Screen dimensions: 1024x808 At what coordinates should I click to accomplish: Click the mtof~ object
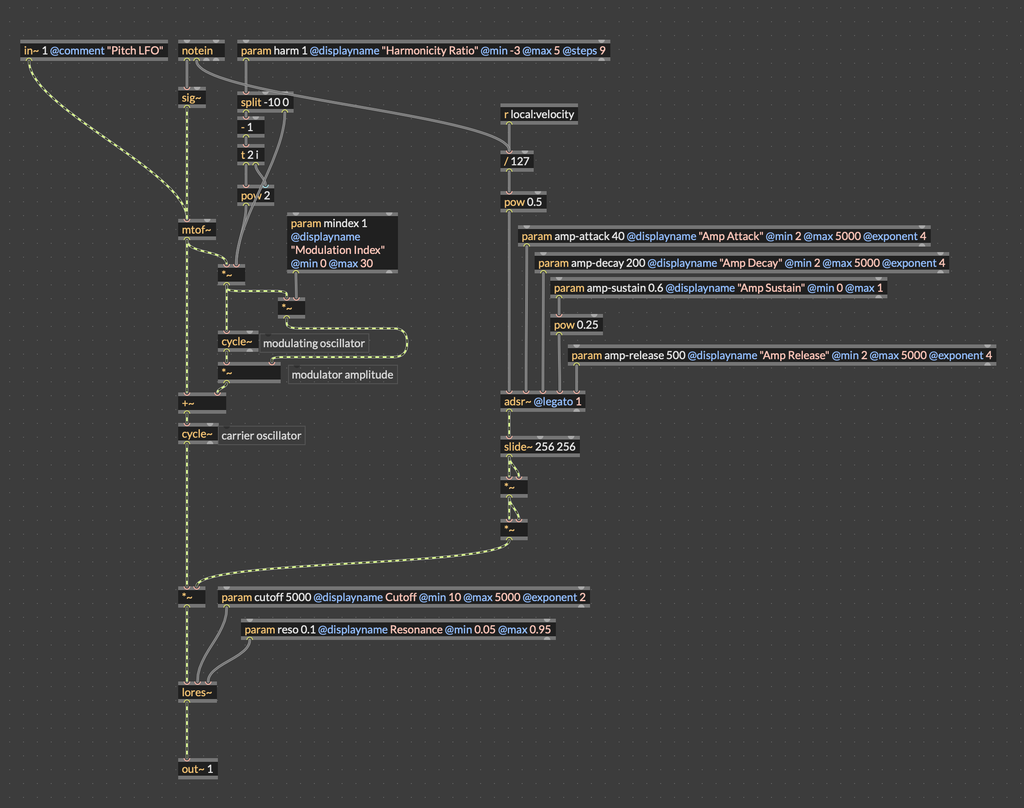(196, 229)
